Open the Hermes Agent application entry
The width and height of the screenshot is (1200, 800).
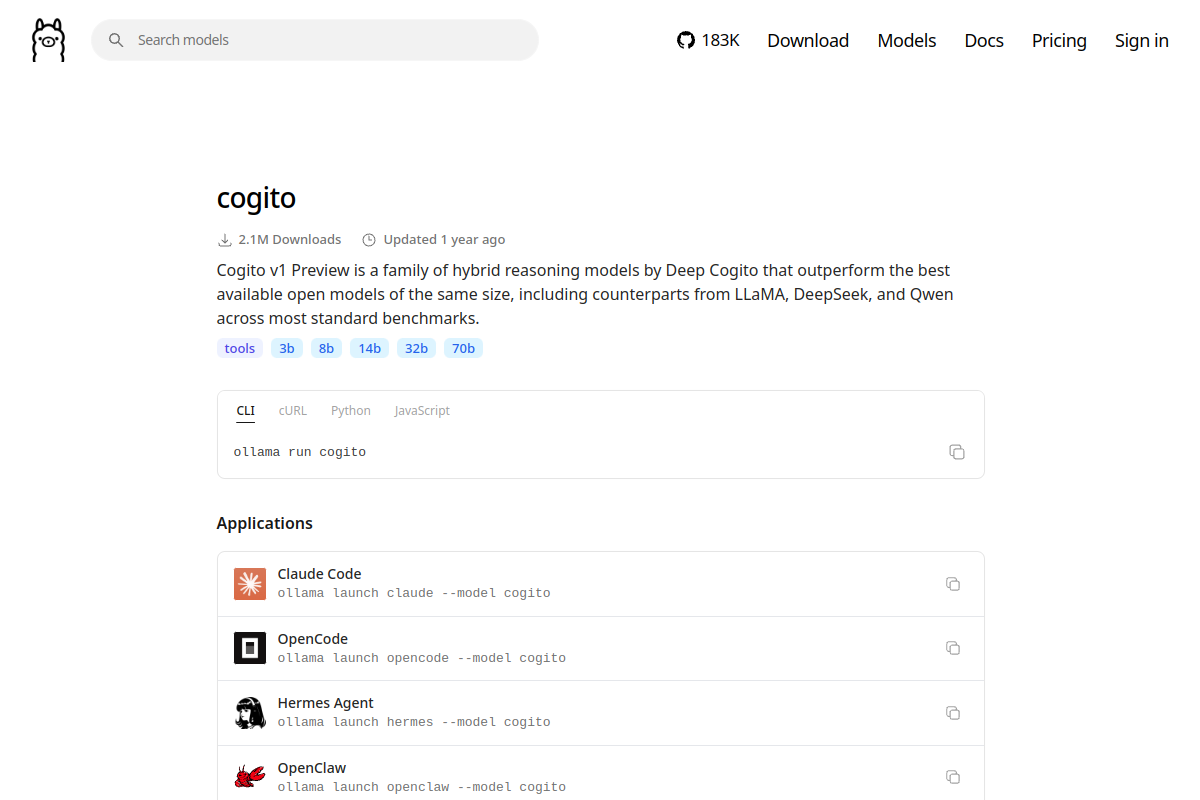tap(600, 713)
